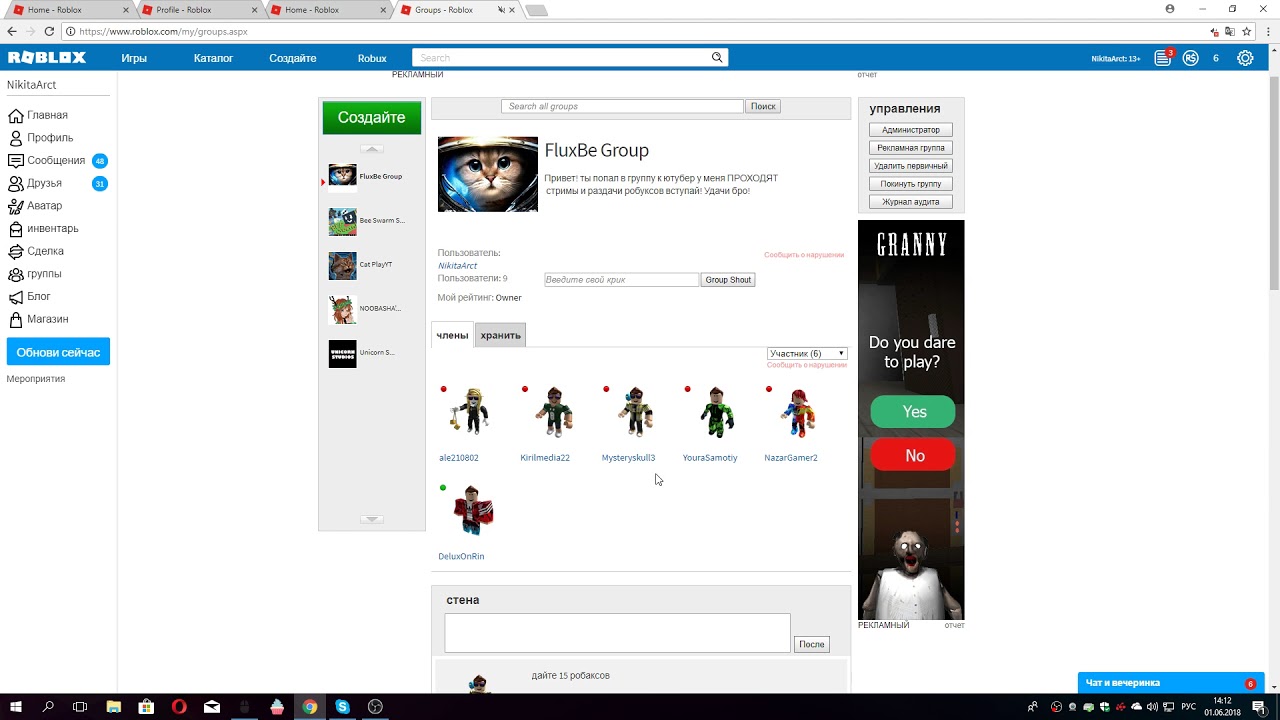This screenshot has width=1280, height=720.
Task: Switch to the хранить store tab
Action: [500, 335]
